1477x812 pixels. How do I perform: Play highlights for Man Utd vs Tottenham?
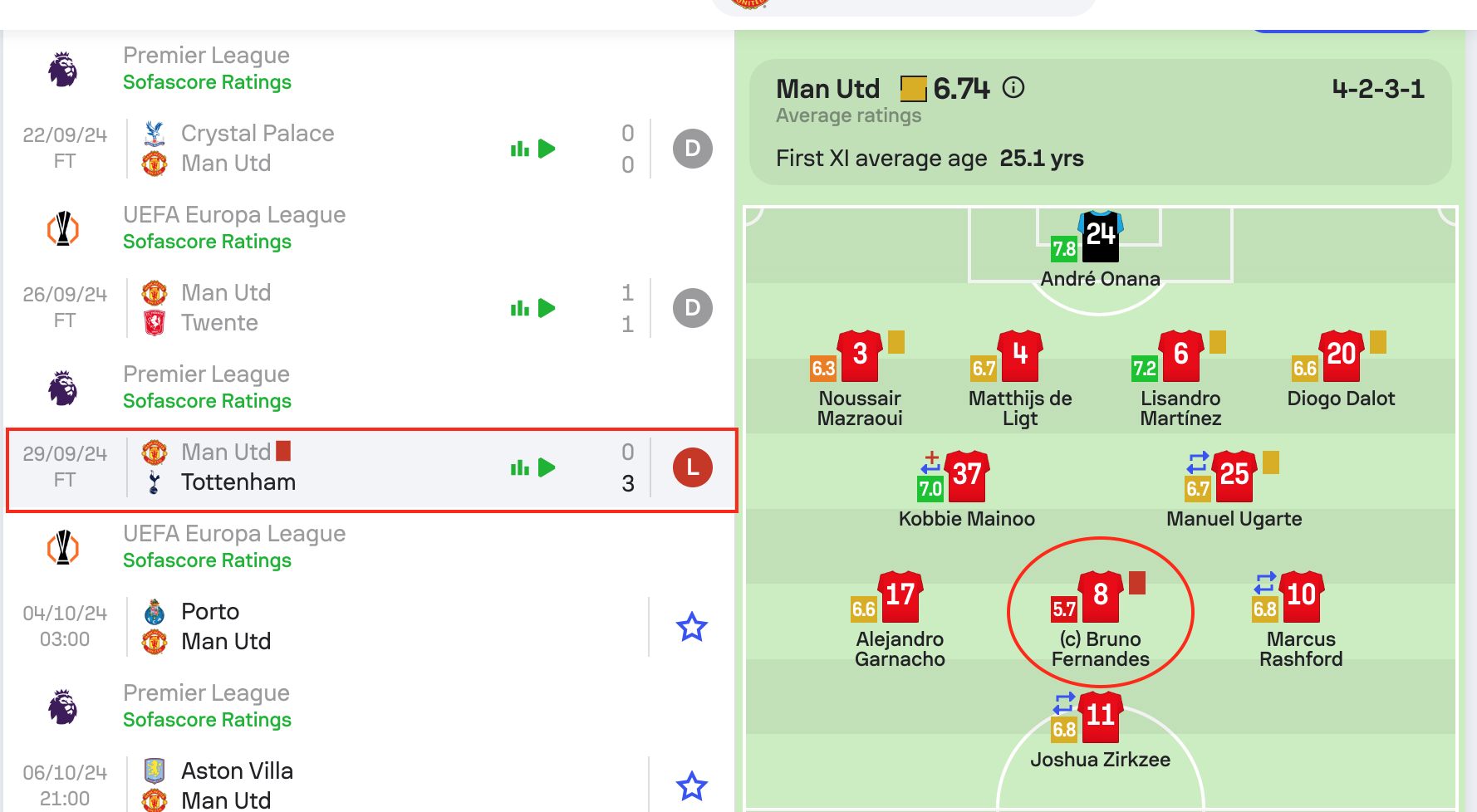547,467
